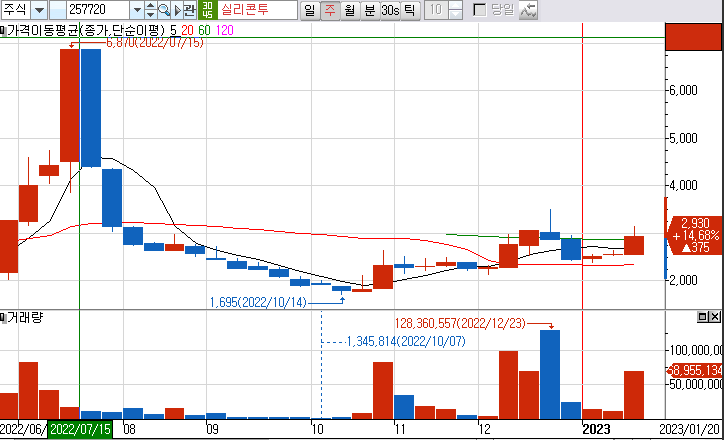Click the small marker icon before 가격이동평균
The image size is (724, 440).
click(2, 31)
